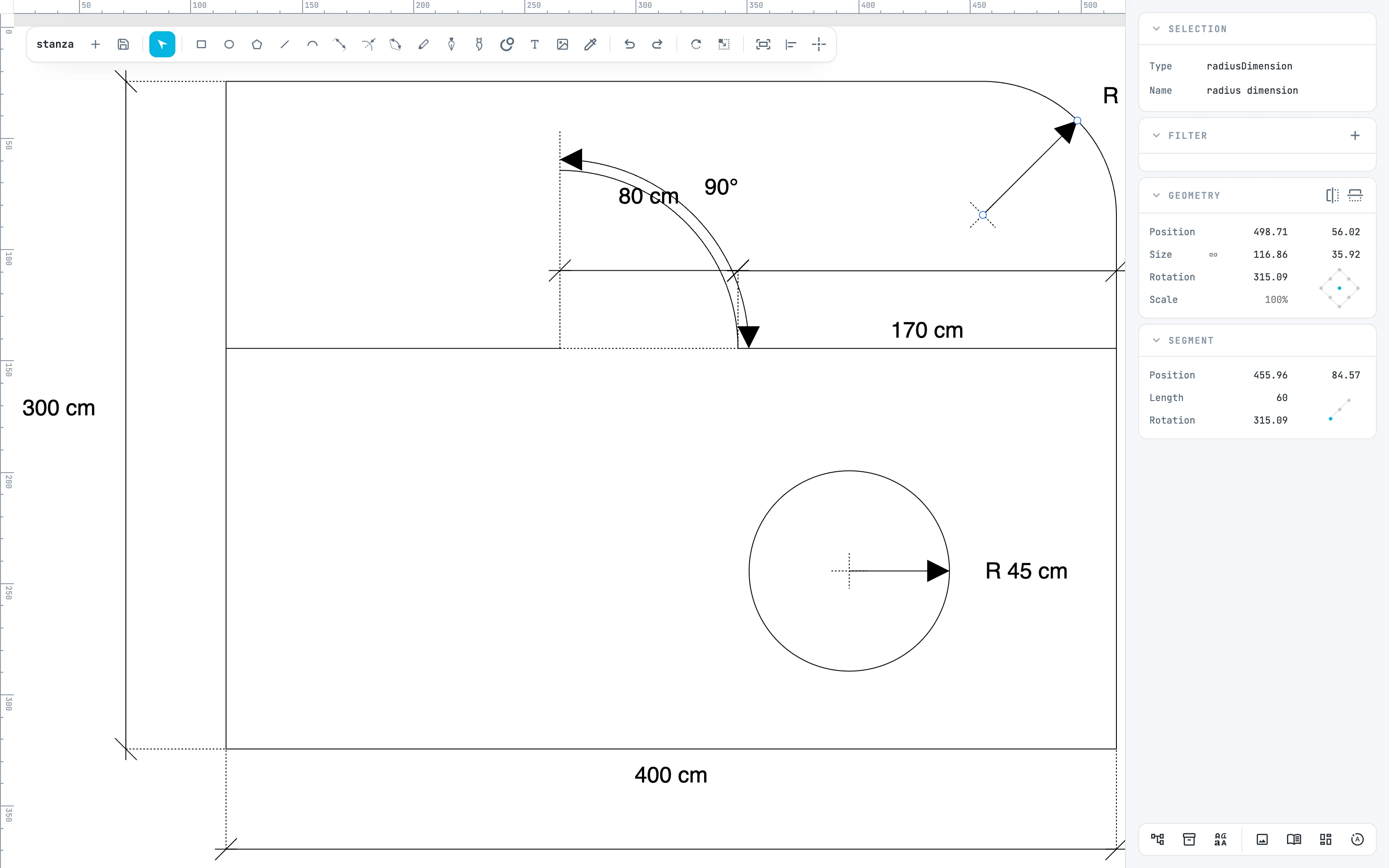Open the object tree panel icon
The image size is (1389, 868).
1157,839
